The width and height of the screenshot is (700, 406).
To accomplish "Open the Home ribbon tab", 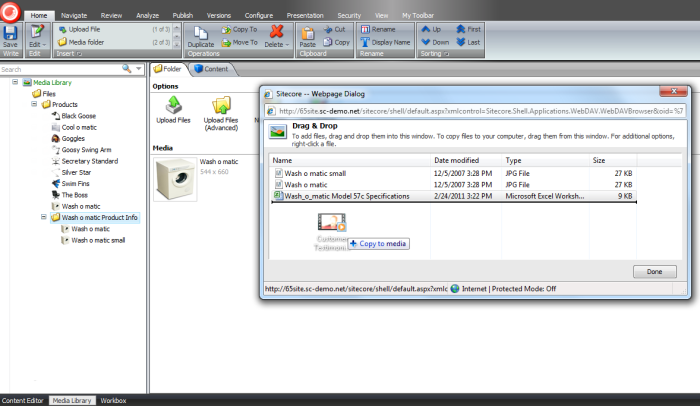I will (39, 16).
